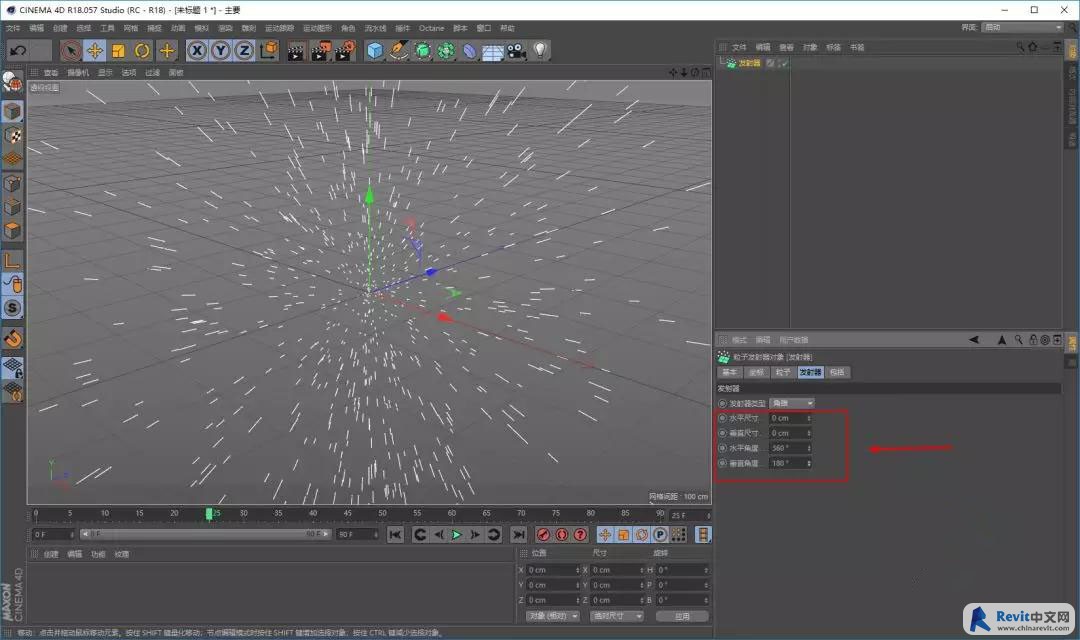The height and width of the screenshot is (640, 1080).
Task: Open search in the attribute manager
Action: [x=1018, y=340]
